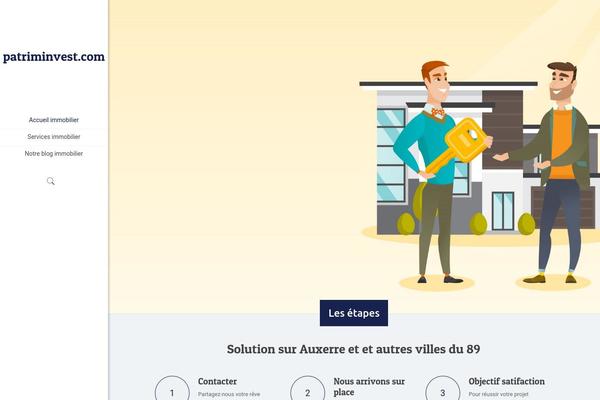Click the house front door illustration
The width and height of the screenshot is (600, 400).
point(503,211)
